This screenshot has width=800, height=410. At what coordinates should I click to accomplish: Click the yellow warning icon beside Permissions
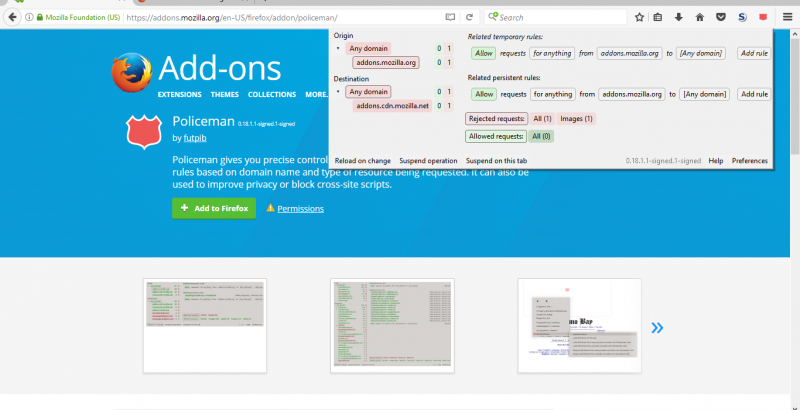[270, 208]
